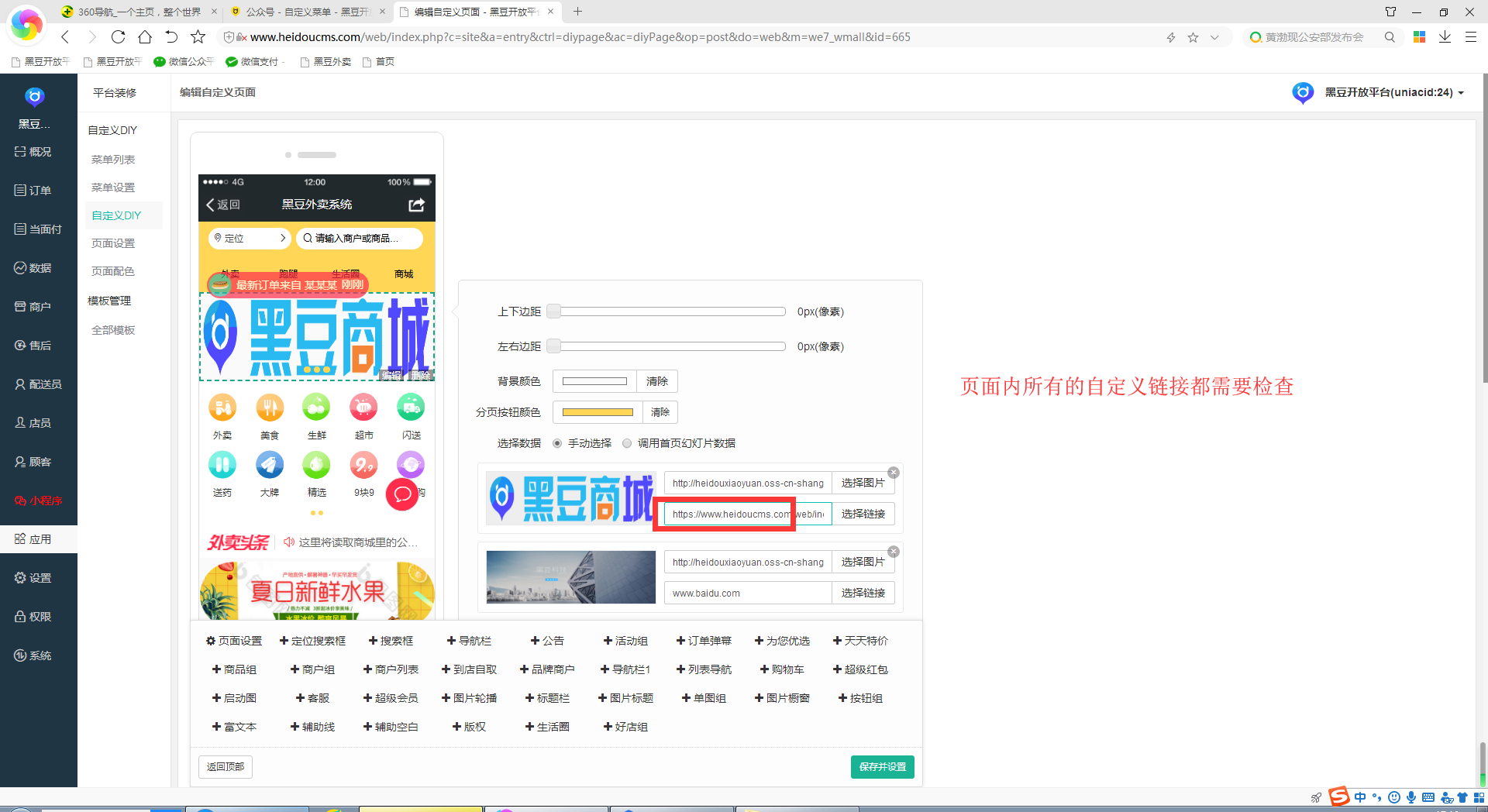The image size is (1488, 812).
Task: Open the 精选 category icon
Action: click(x=316, y=465)
